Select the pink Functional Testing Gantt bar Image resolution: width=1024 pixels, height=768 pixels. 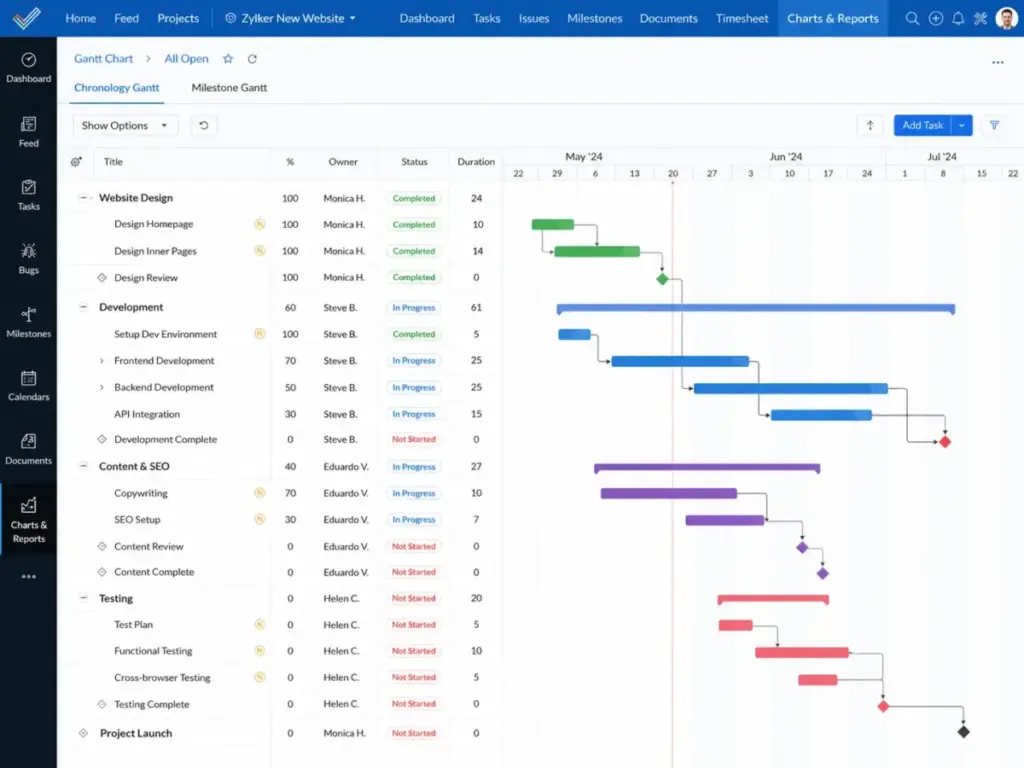(x=802, y=652)
